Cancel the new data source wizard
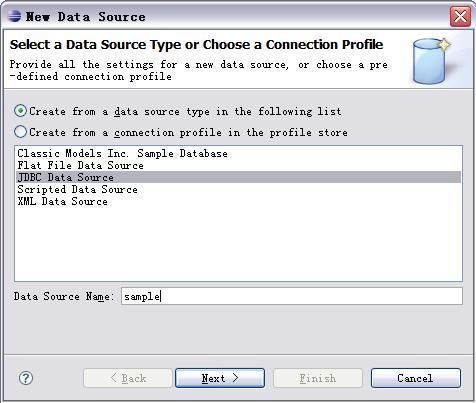 [x=416, y=378]
